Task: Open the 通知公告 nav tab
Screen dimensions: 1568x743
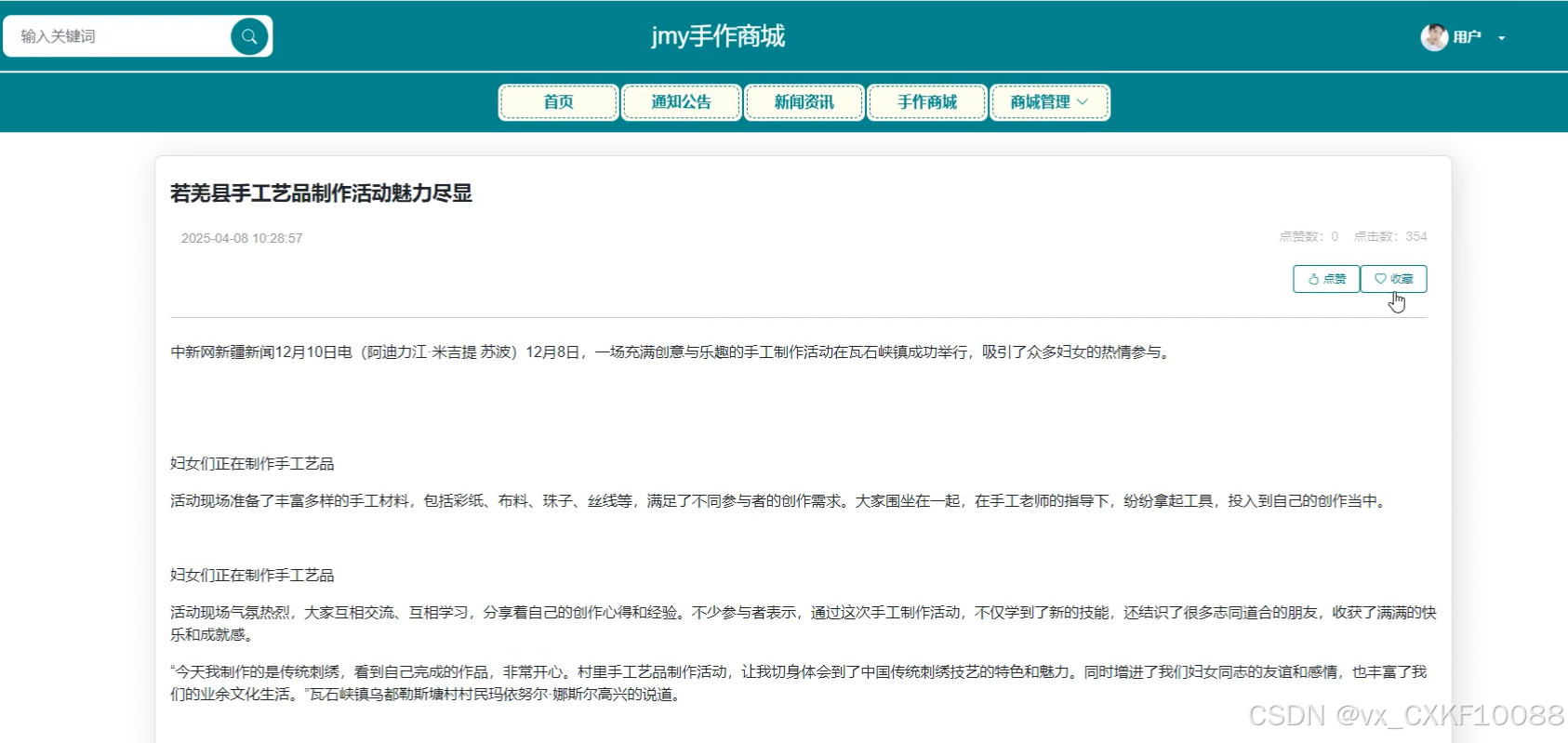Action: tap(681, 102)
